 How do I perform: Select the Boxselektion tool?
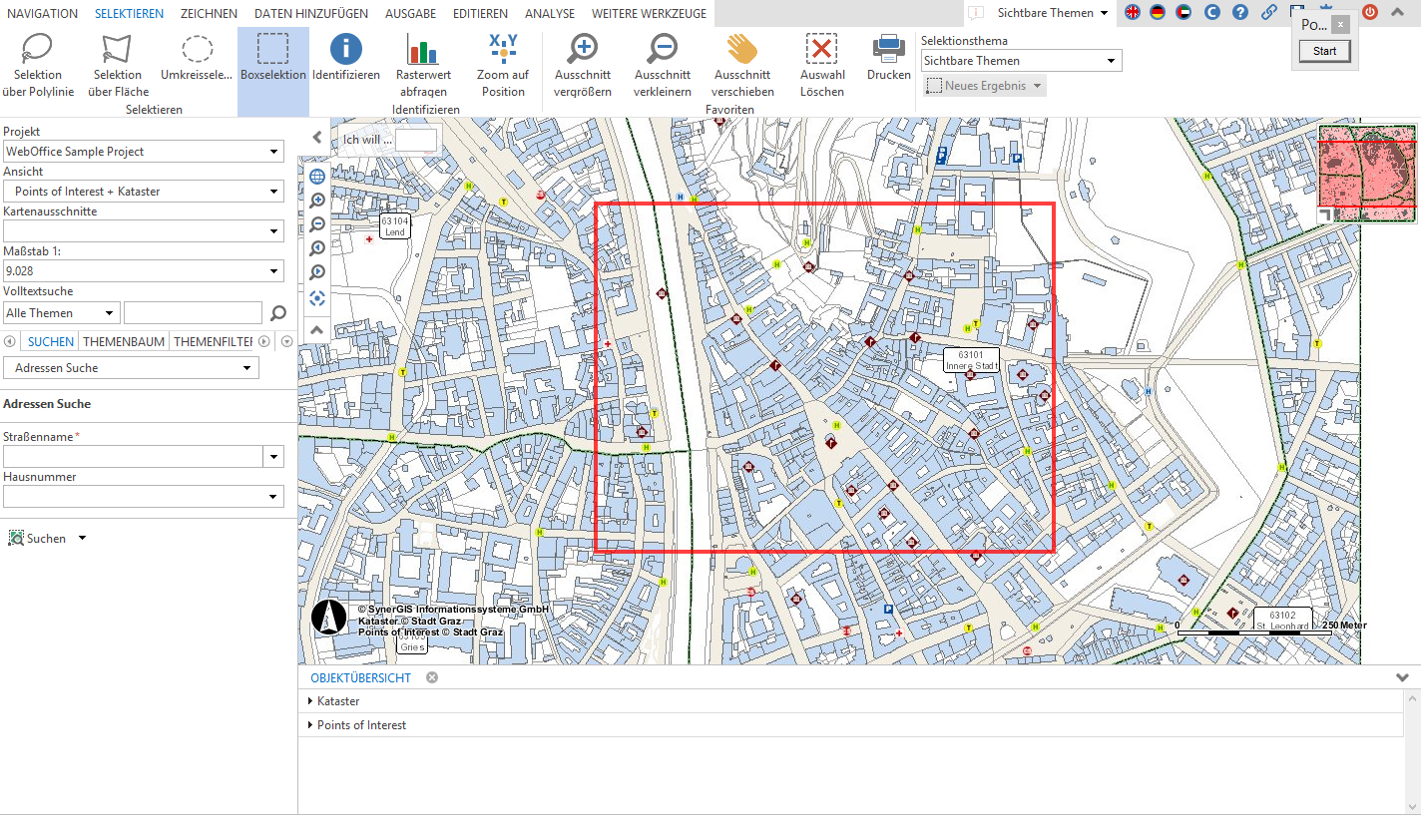click(272, 63)
